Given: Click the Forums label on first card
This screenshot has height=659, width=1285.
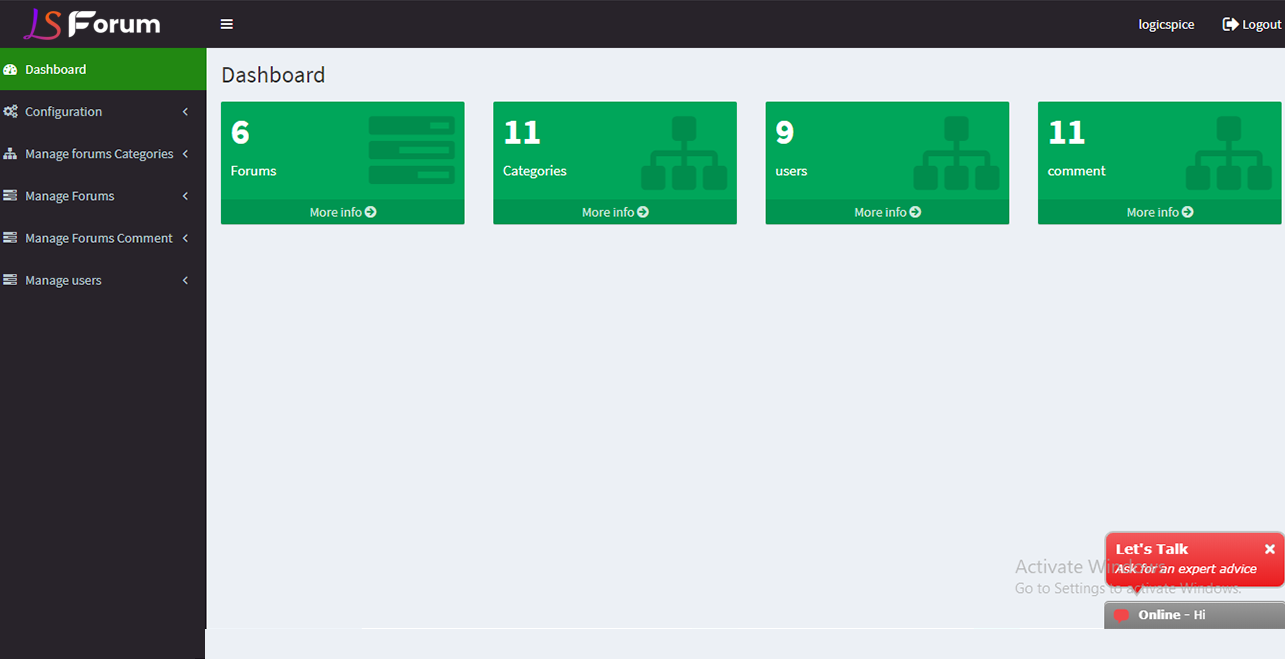Looking at the screenshot, I should pyautogui.click(x=254, y=171).
